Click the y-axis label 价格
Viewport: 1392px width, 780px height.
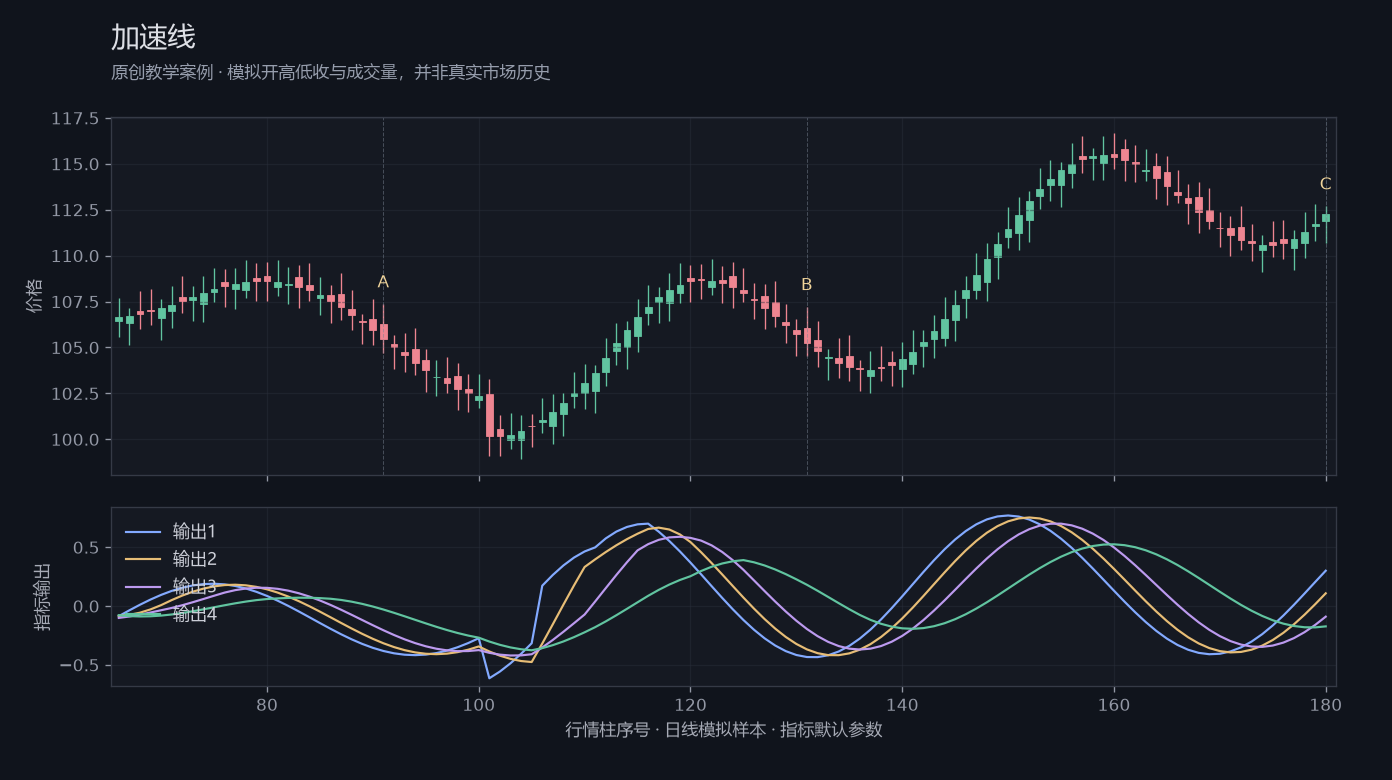[x=35, y=296]
